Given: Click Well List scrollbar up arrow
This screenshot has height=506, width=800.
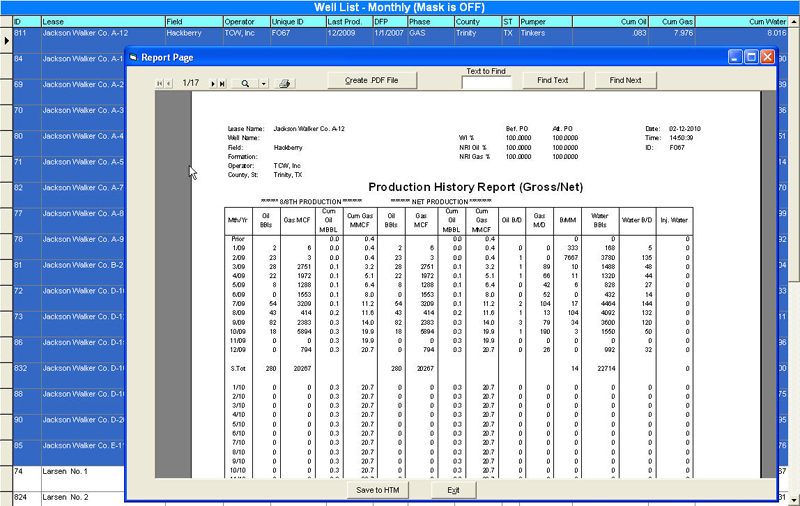Looking at the screenshot, I should click(x=794, y=22).
